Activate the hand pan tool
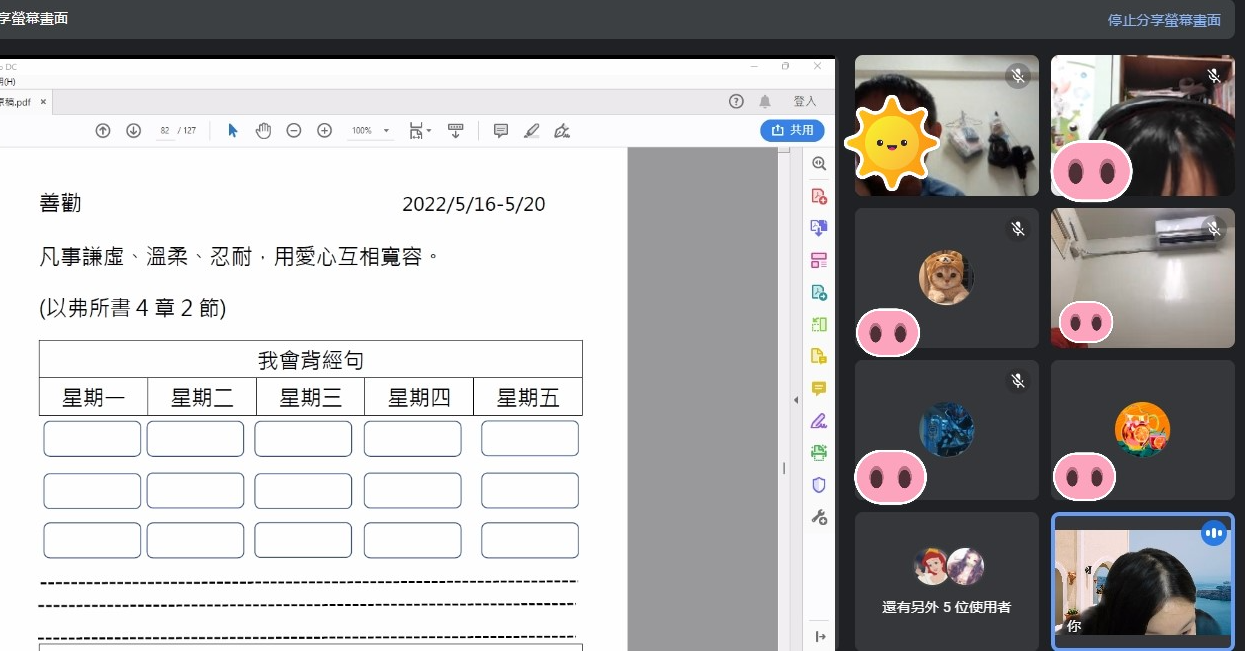Screen dimensions: 1245x652 point(263,131)
